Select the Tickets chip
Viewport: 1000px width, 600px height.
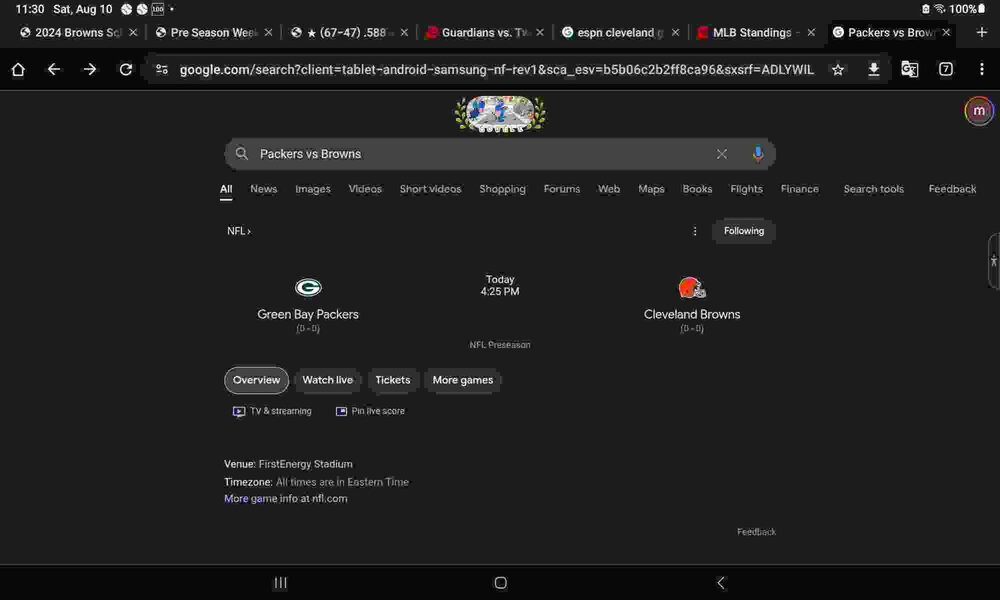(392, 381)
